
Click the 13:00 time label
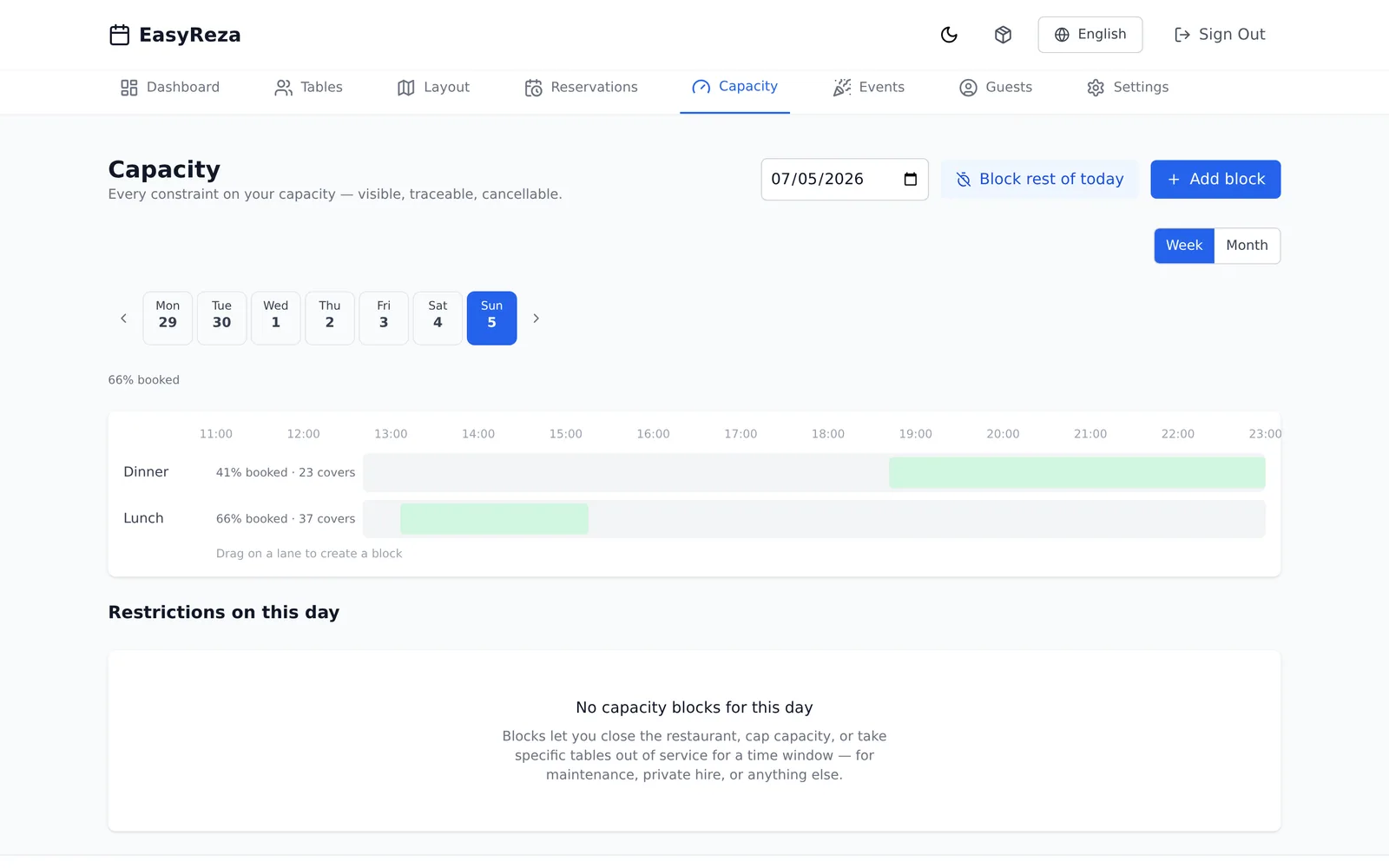391,434
